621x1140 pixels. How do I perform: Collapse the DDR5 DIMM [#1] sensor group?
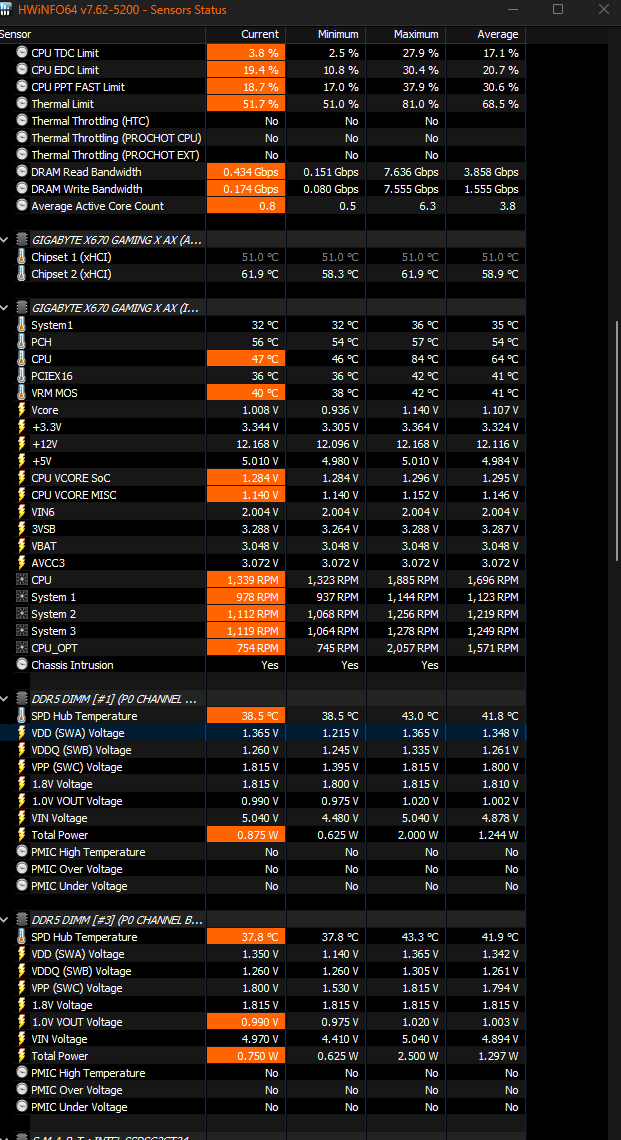4,699
